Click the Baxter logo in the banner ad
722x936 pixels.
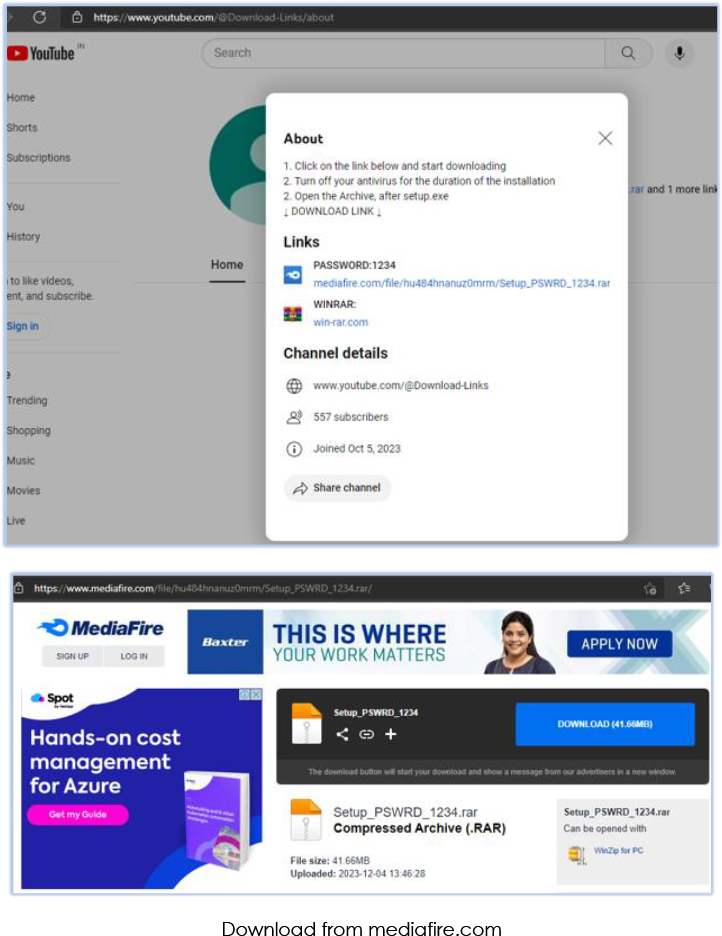coord(225,642)
